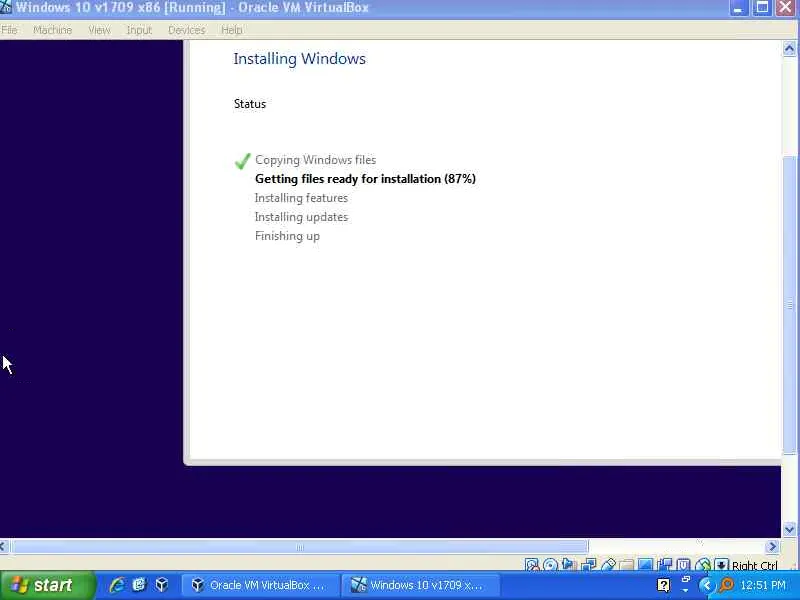Open the Input menu
Screen dimensions: 800x600
tap(139, 30)
